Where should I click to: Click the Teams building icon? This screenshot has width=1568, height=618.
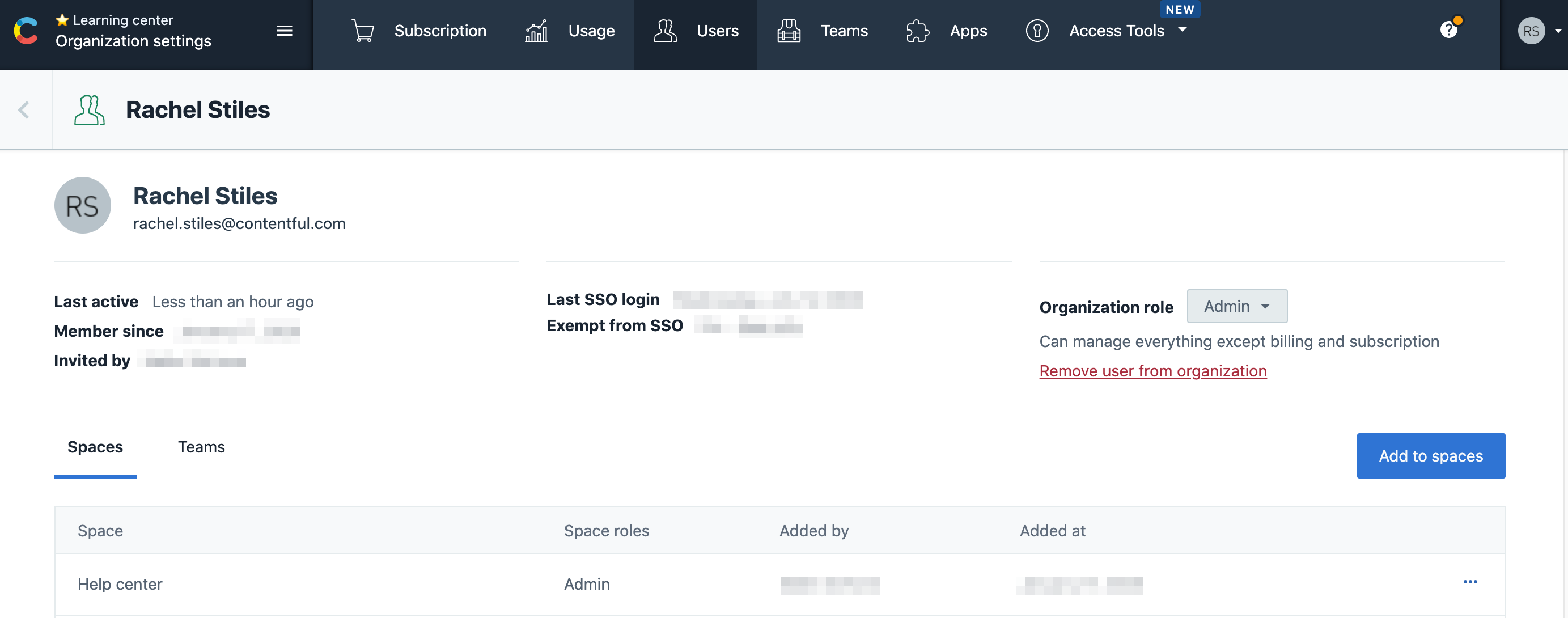click(789, 31)
